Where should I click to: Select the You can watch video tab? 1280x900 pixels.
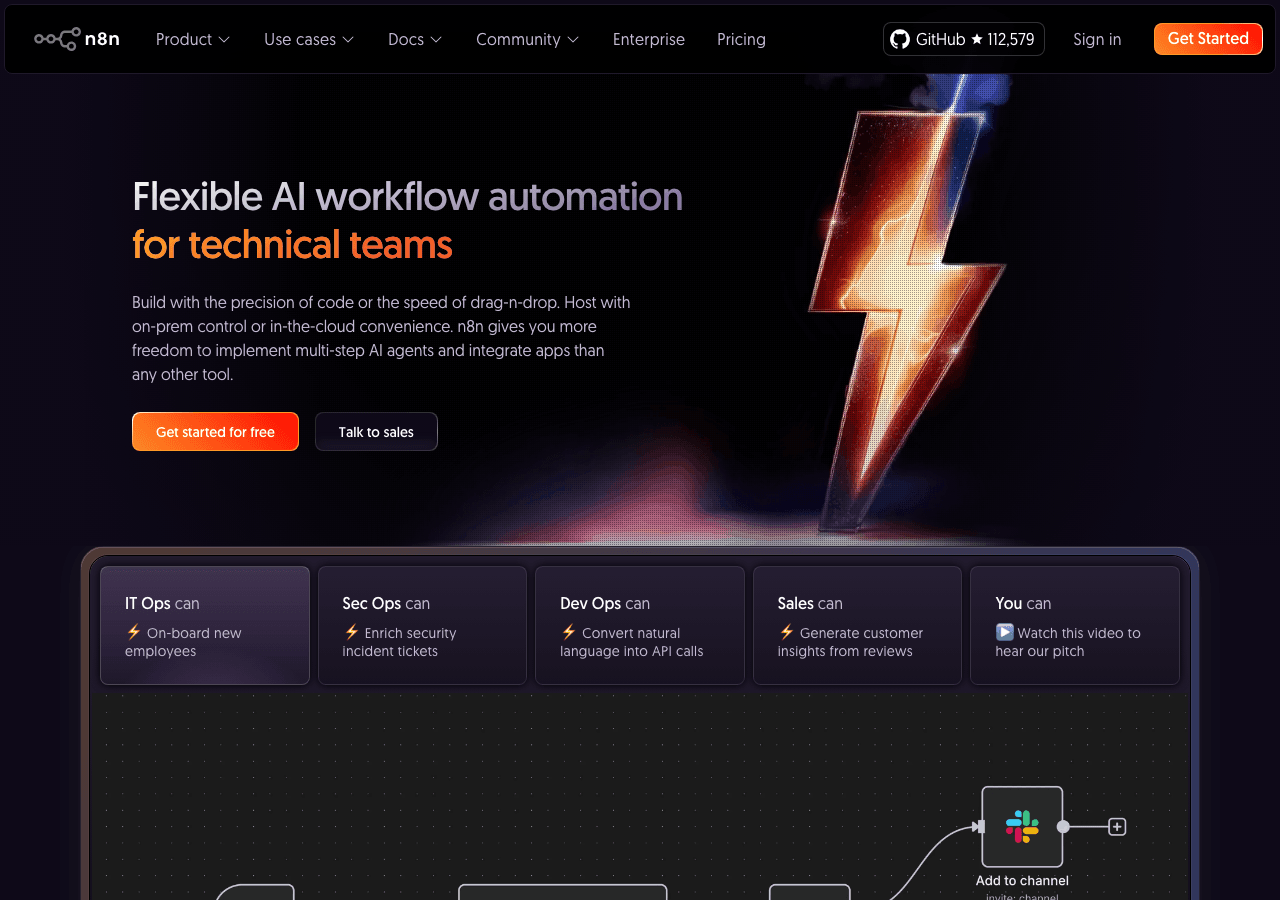(x=1075, y=626)
